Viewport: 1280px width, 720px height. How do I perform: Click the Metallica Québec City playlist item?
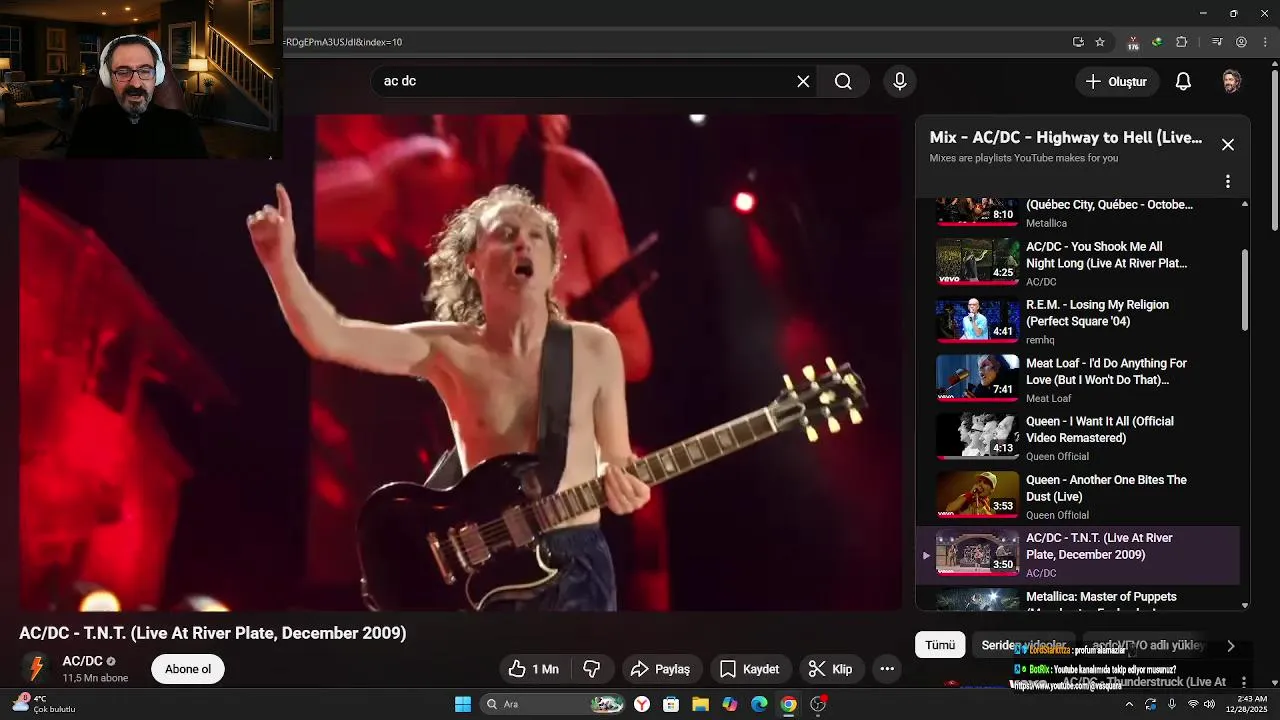click(1078, 213)
